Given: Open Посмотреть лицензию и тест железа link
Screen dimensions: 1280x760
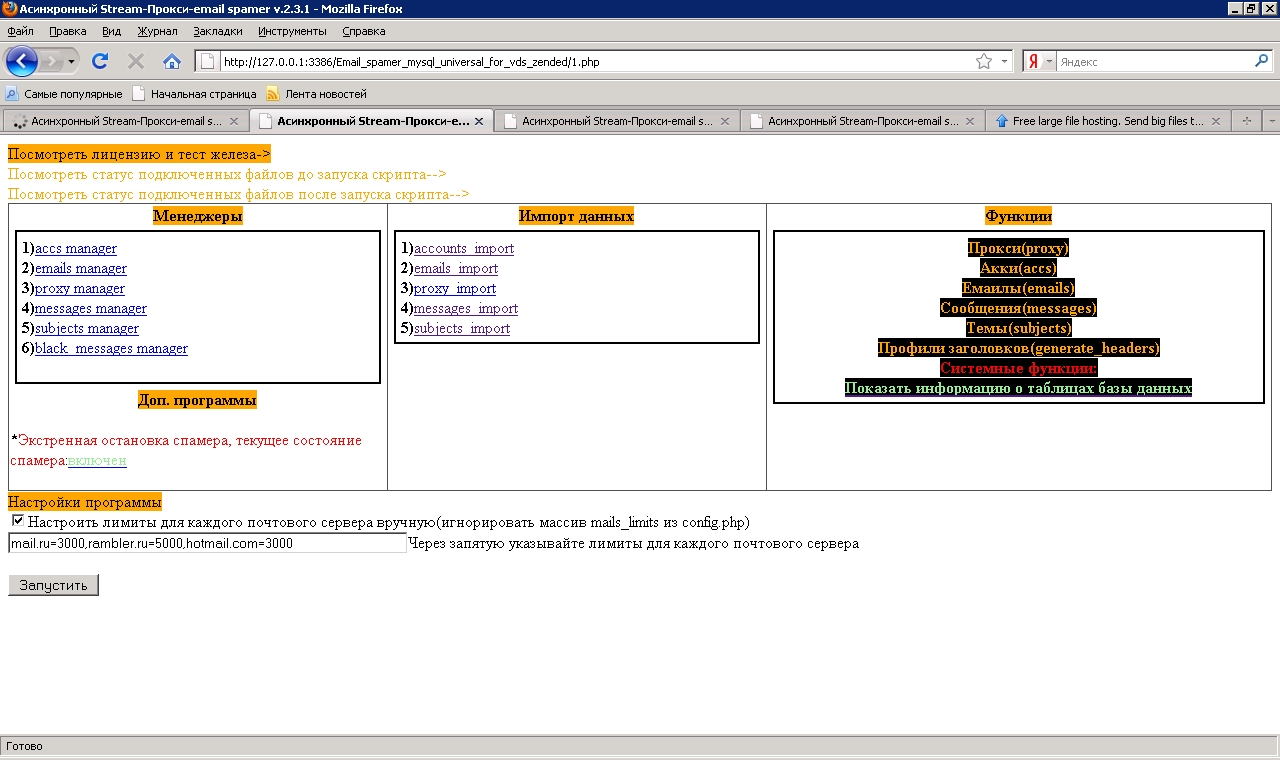Looking at the screenshot, I should pyautogui.click(x=139, y=154).
